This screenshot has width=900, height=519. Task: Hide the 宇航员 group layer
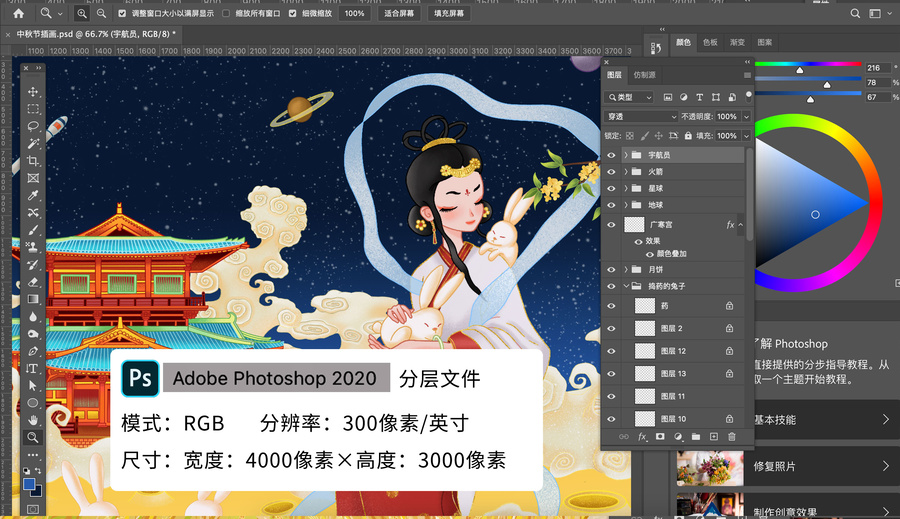(x=611, y=155)
